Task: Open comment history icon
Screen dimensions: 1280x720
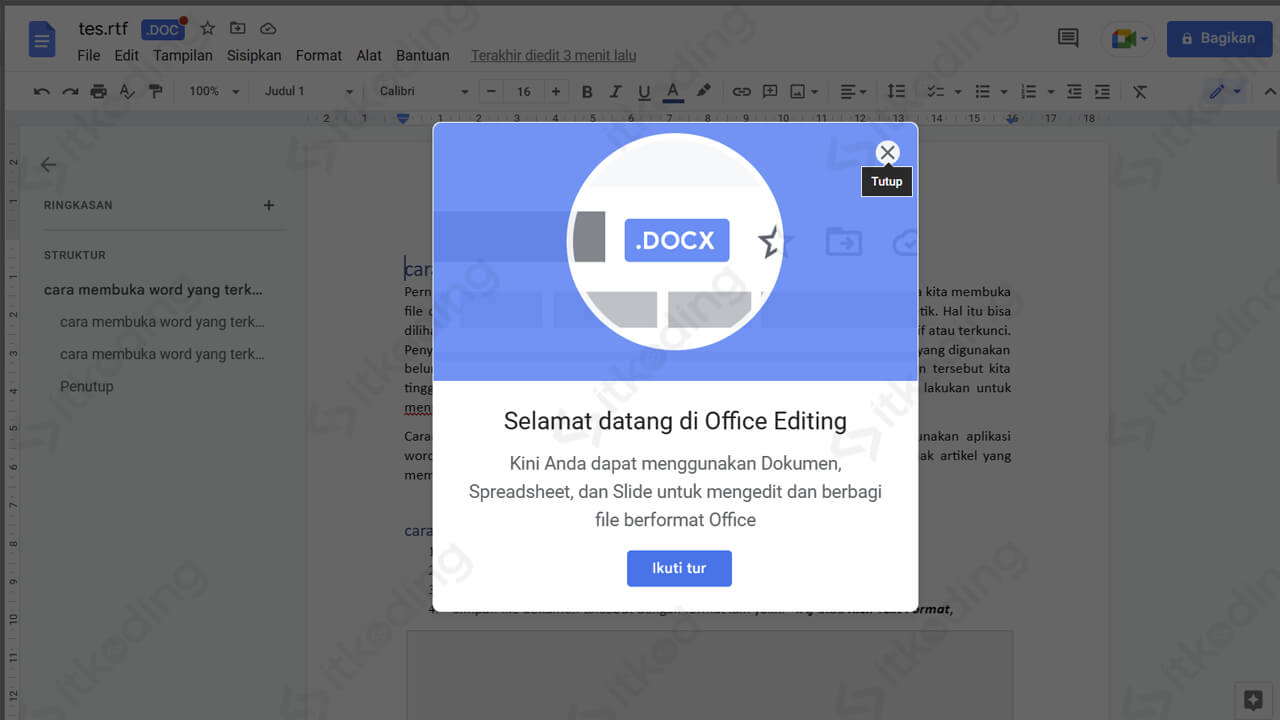Action: [1068, 38]
